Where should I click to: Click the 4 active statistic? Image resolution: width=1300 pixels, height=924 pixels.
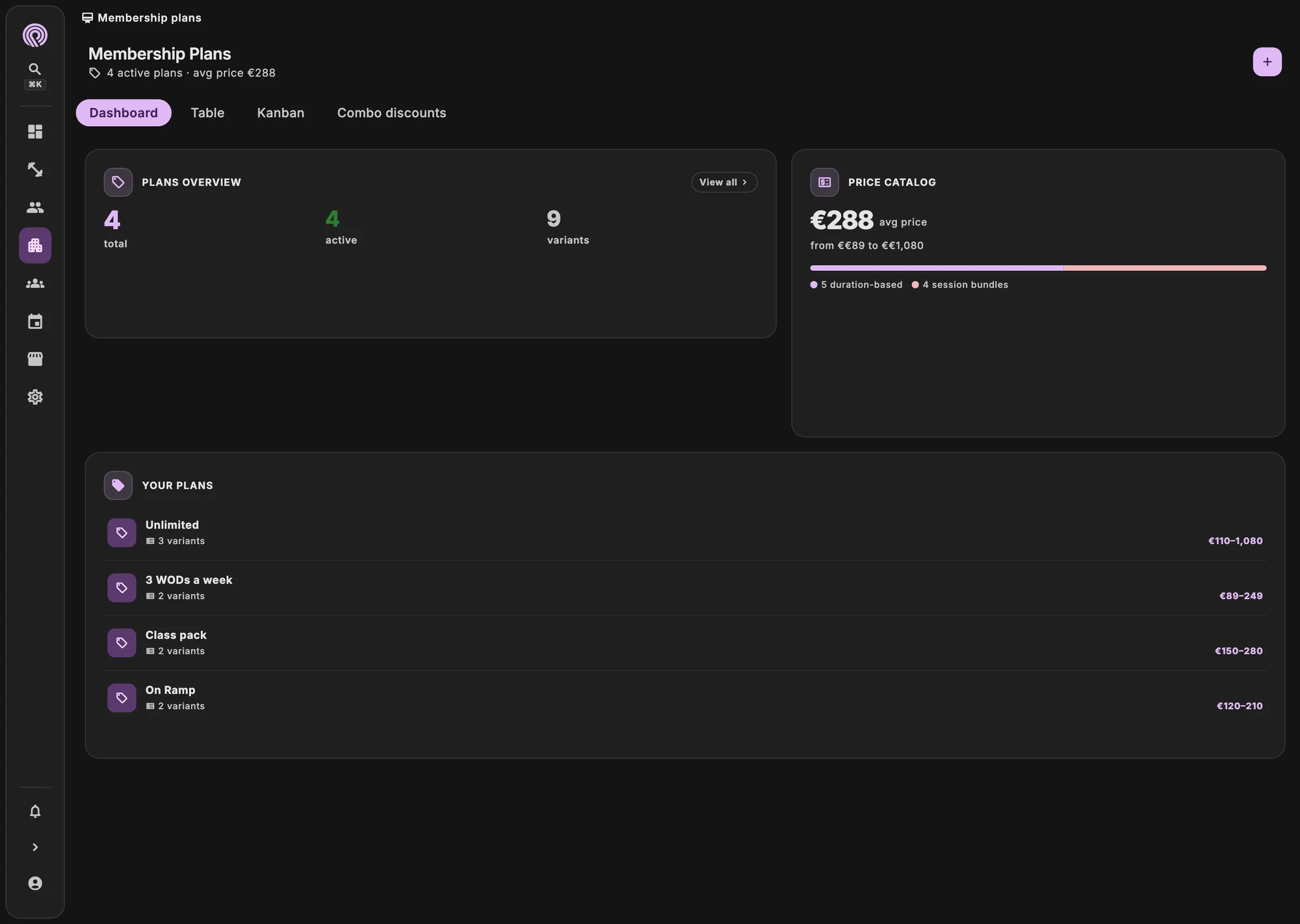point(341,226)
